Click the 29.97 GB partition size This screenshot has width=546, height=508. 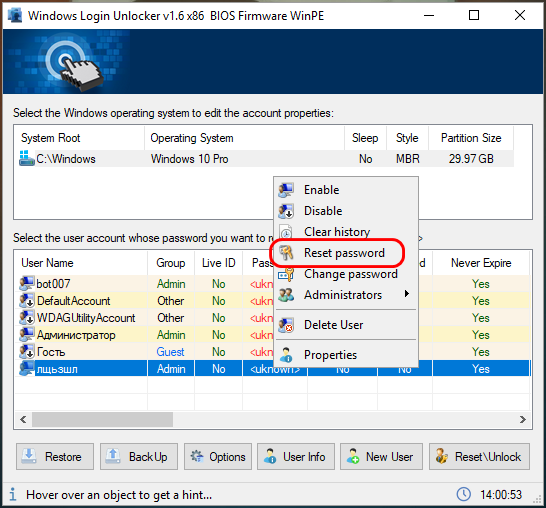[471, 159]
